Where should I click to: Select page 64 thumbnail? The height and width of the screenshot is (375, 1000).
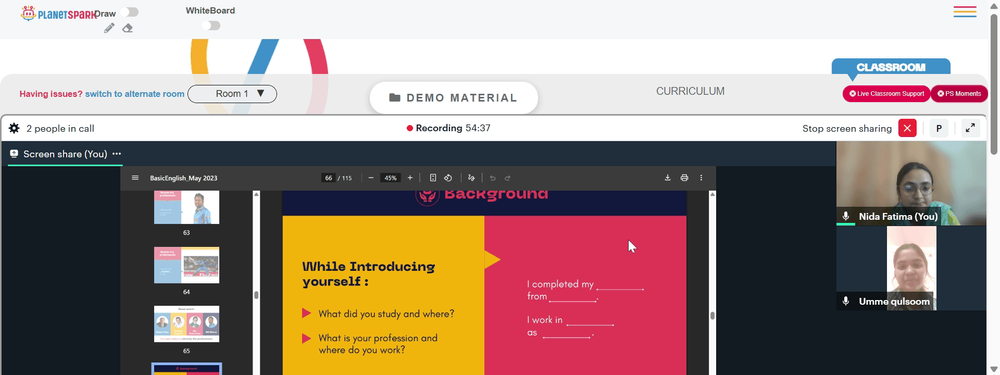(x=186, y=265)
